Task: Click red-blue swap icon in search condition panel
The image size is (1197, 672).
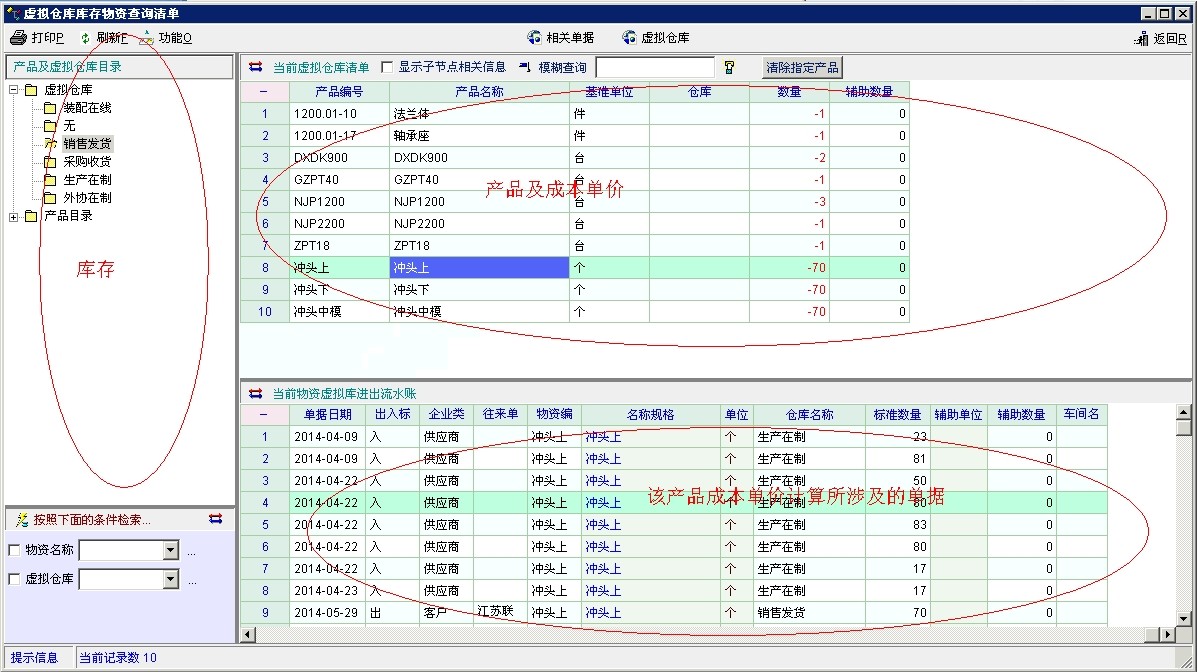Action: click(x=216, y=519)
